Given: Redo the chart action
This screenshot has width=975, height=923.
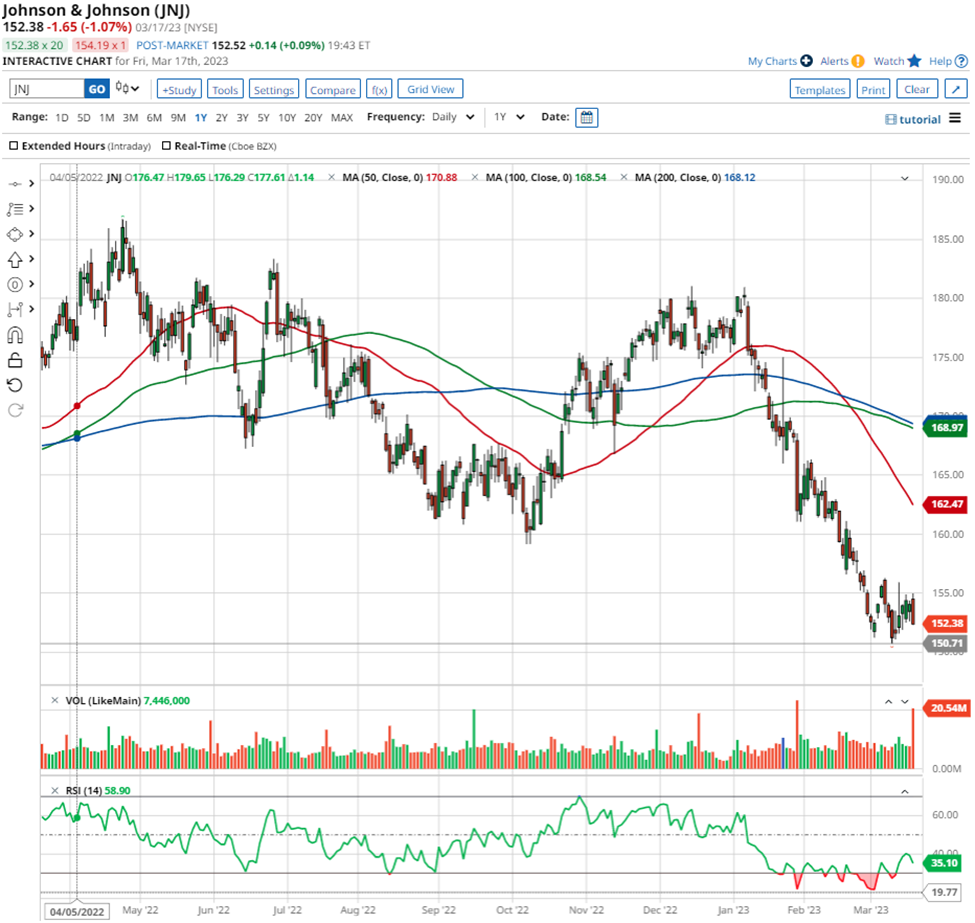Looking at the screenshot, I should pyautogui.click(x=15, y=410).
